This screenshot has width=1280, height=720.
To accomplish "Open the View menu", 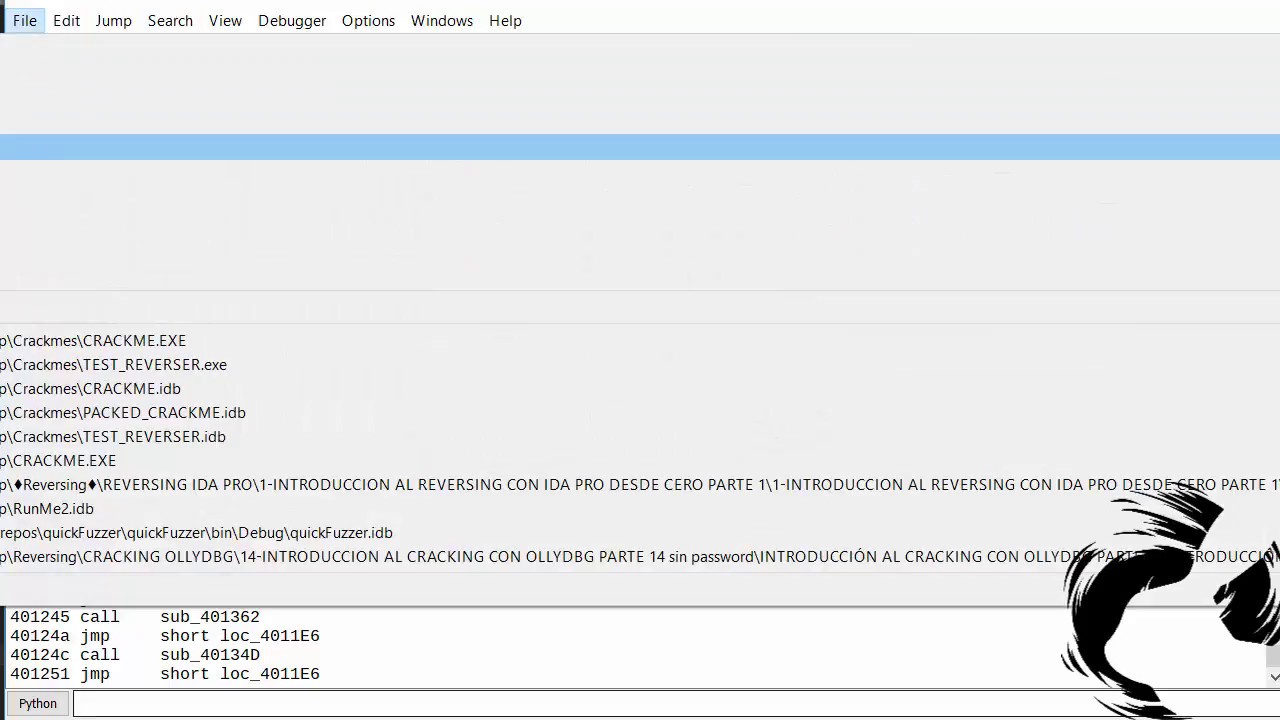I will (225, 20).
